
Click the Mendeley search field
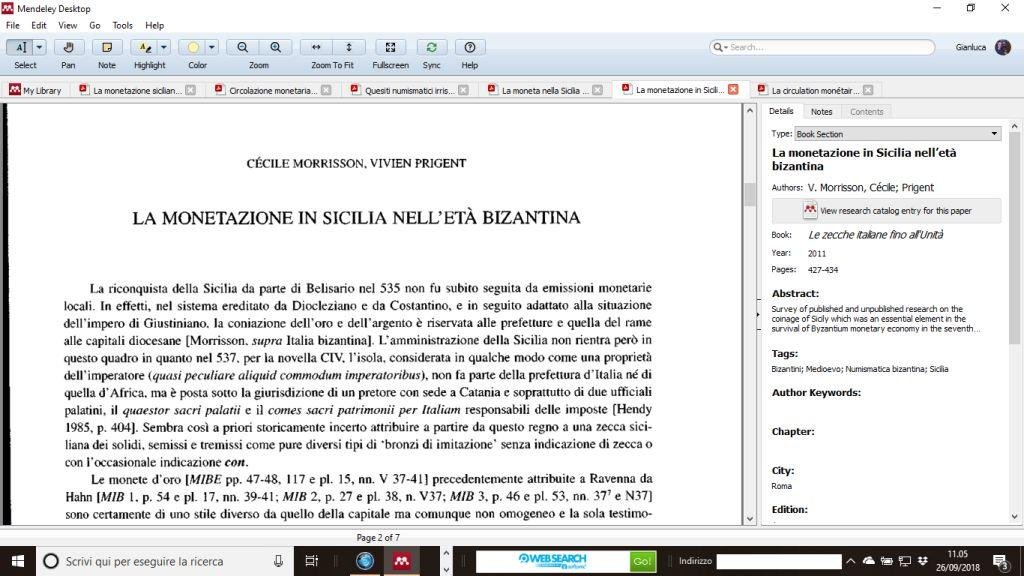point(822,47)
